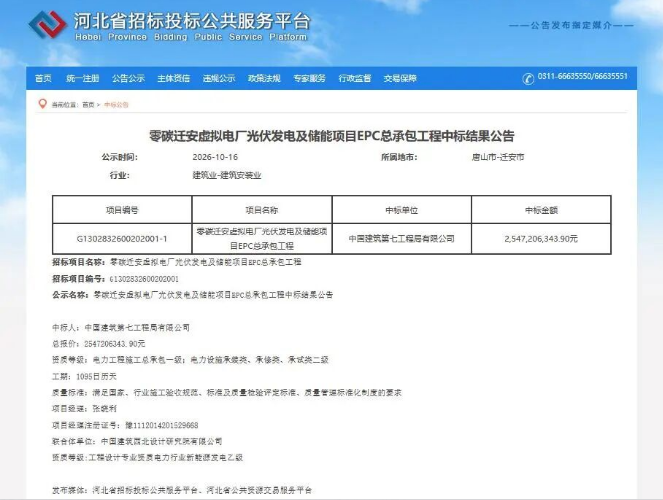This screenshot has height=500, width=663.
Task: Click the 总报价 2547206343.90元 line
Action: (x=99, y=344)
